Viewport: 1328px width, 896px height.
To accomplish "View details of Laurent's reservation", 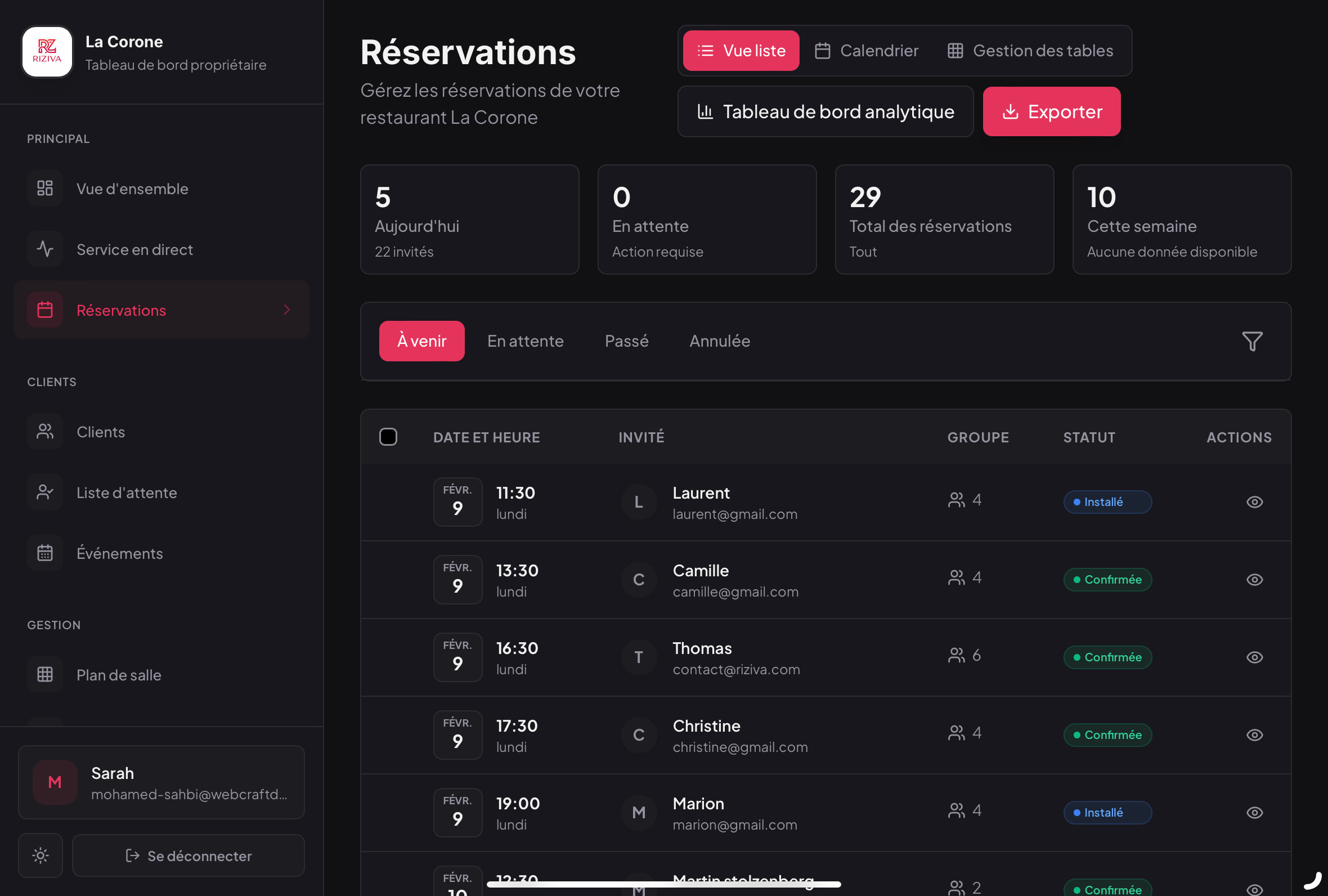I will coord(1254,501).
